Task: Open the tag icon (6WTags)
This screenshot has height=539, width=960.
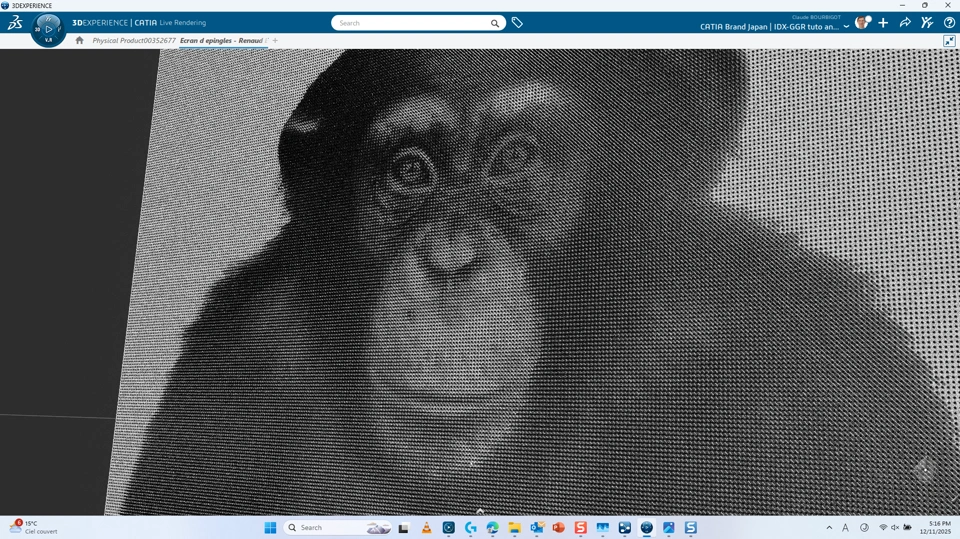Action: 517,23
